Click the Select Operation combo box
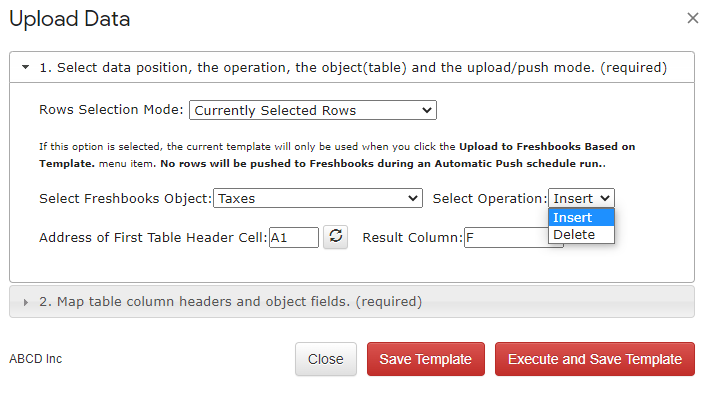 [581, 198]
